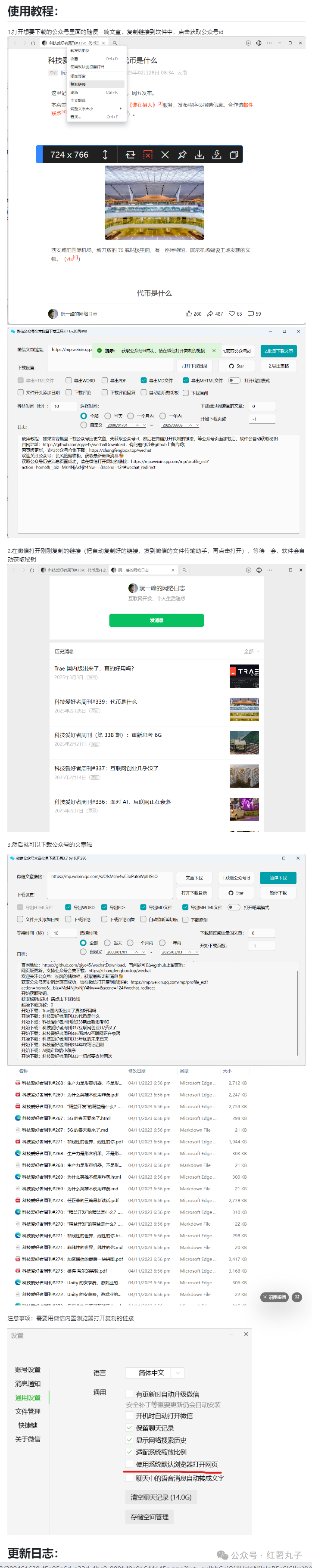This screenshot has height=1568, width=312.
Task: Click the green 暂停下载 button
Action: 278,878
